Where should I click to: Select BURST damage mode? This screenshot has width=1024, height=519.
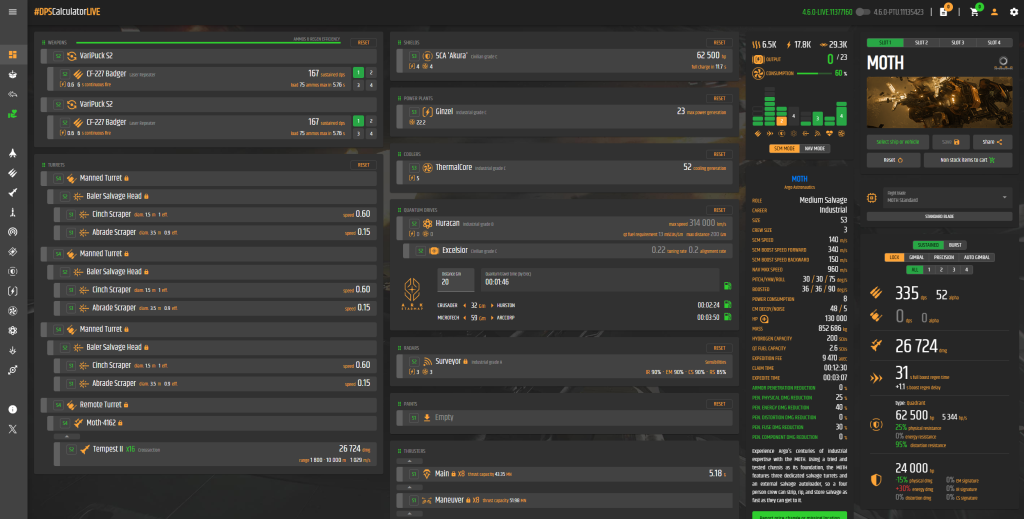[x=955, y=243]
